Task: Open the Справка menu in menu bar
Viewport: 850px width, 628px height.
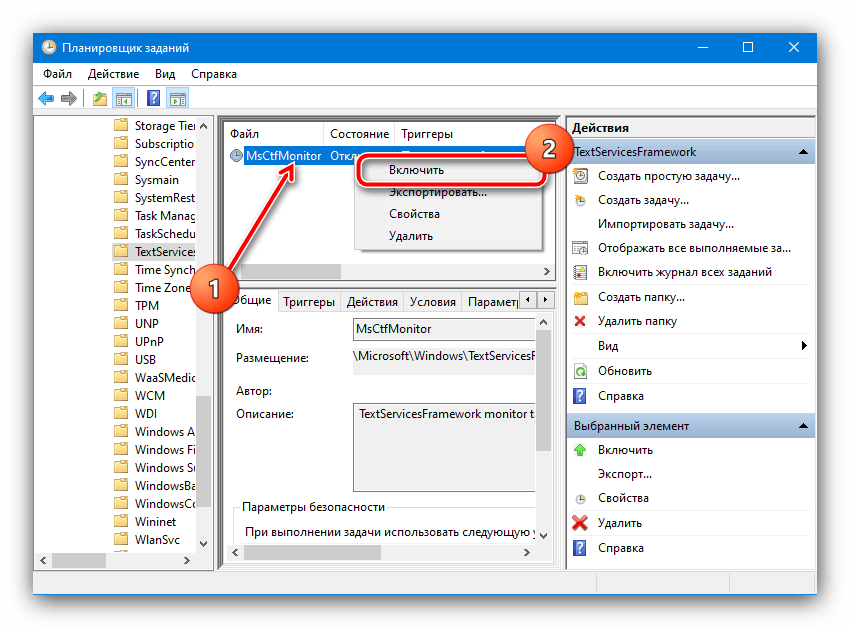Action: point(214,74)
